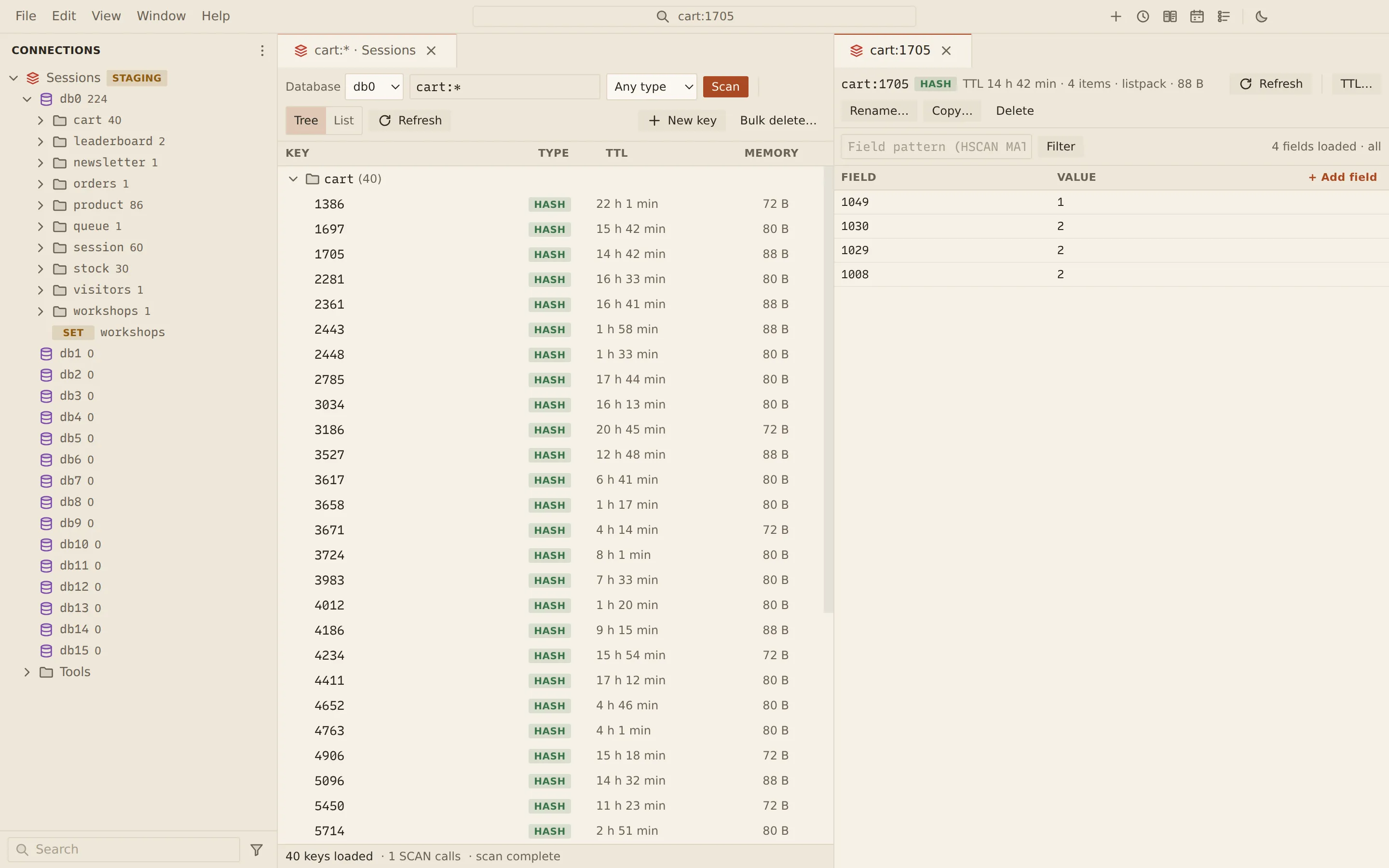Open the history clock icon

(x=1143, y=17)
